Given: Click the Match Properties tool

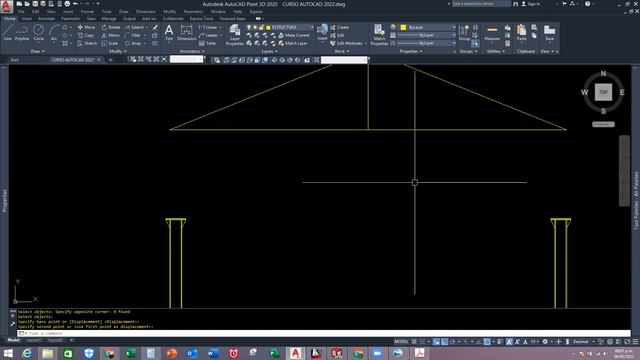Looking at the screenshot, I should click(379, 35).
